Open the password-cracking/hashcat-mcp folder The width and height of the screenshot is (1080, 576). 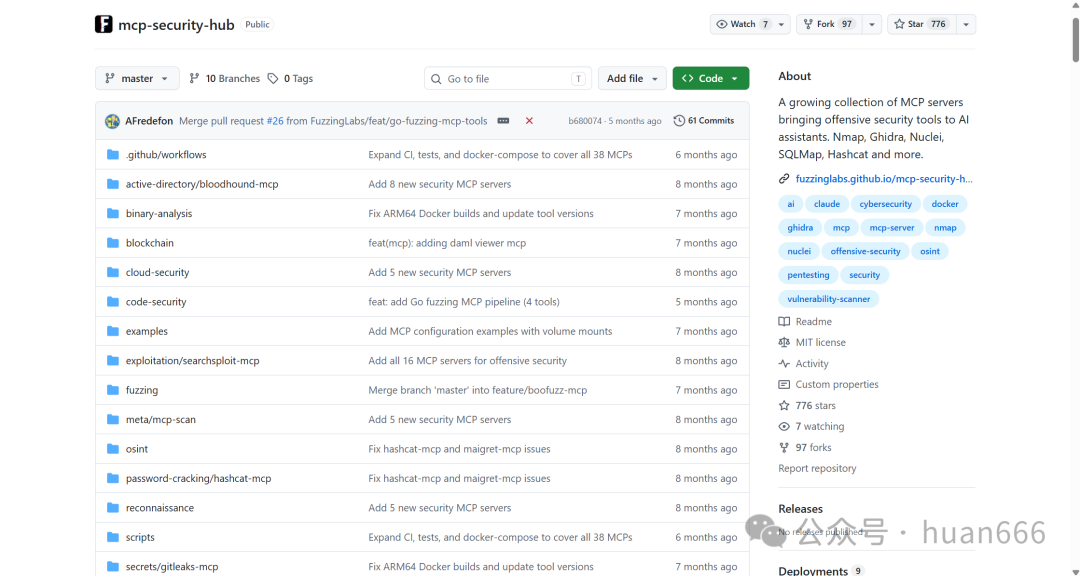tap(198, 478)
